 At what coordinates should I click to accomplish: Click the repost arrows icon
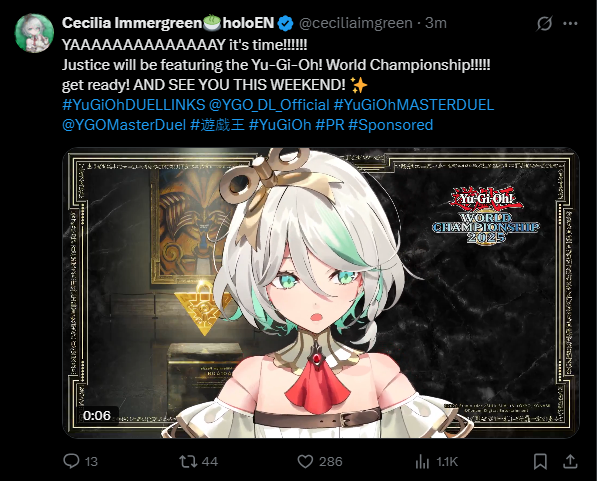(x=188, y=462)
